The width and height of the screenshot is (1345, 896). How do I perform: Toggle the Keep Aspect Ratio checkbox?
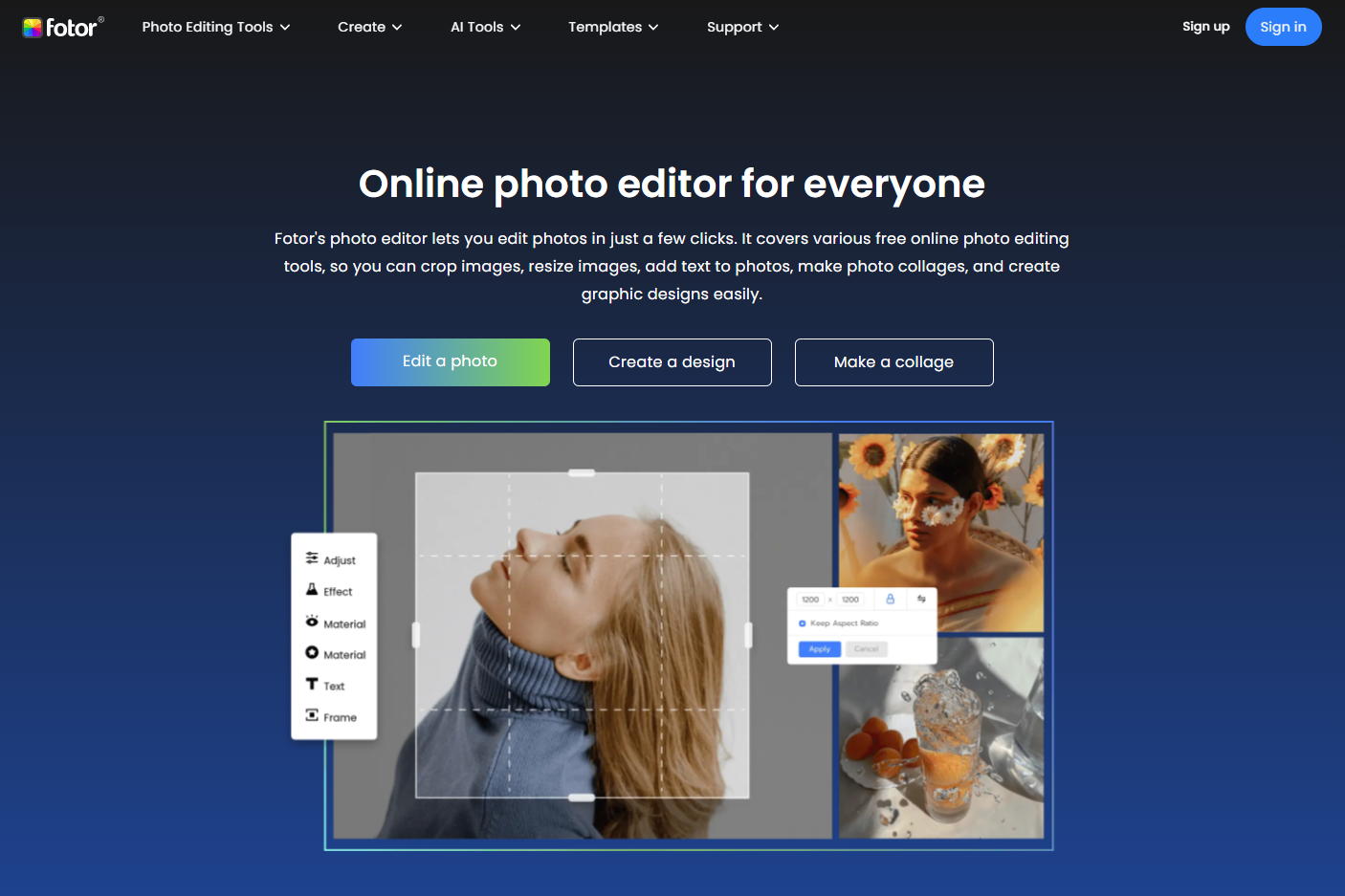pos(802,623)
